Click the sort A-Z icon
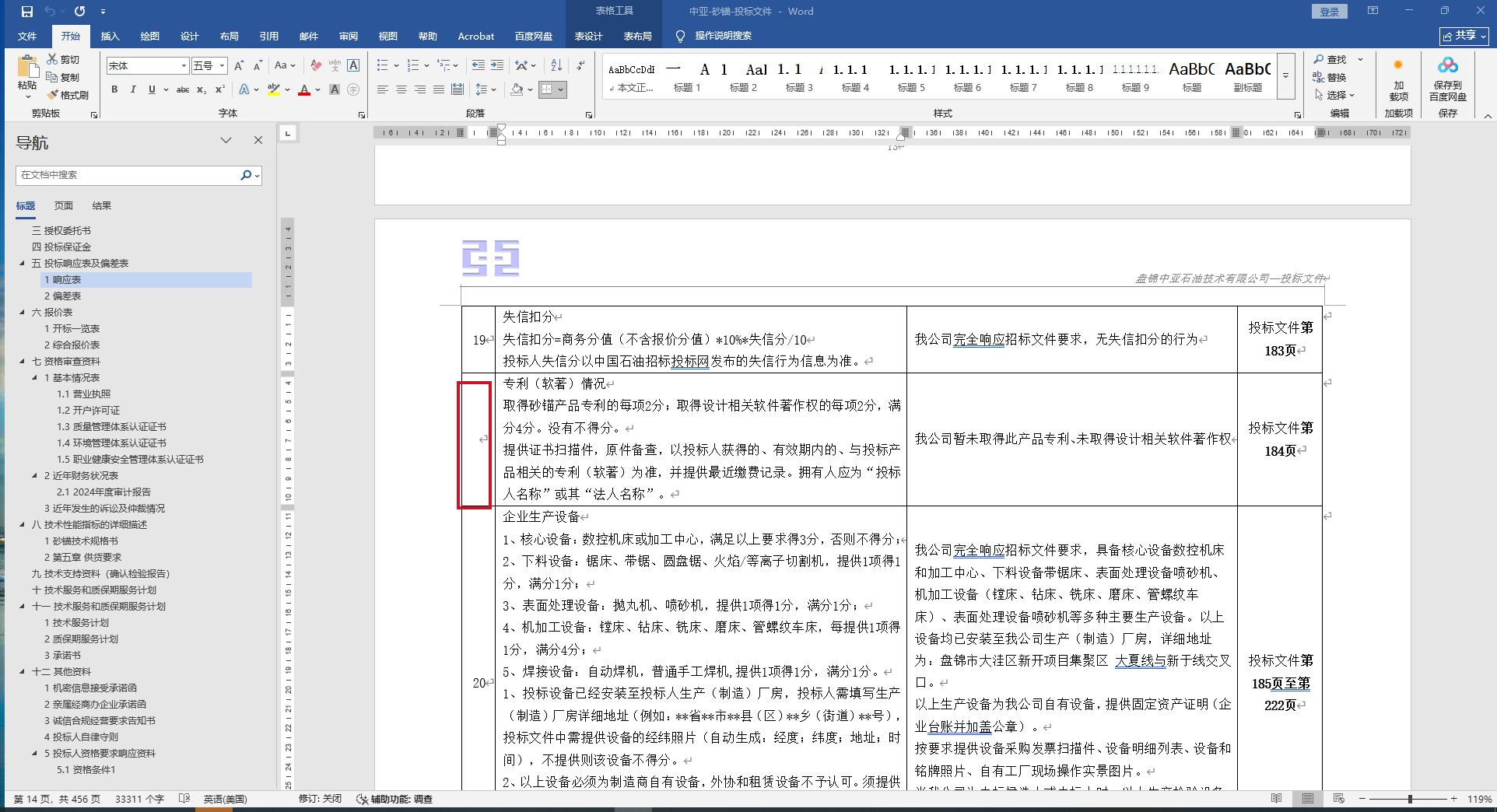 click(x=556, y=65)
